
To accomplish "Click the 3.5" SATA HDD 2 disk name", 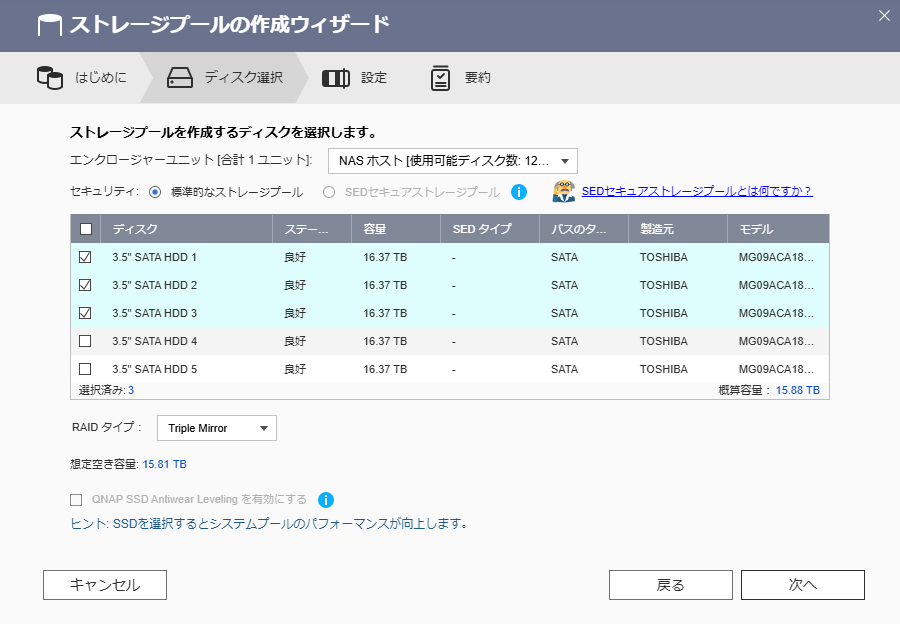I will [154, 285].
